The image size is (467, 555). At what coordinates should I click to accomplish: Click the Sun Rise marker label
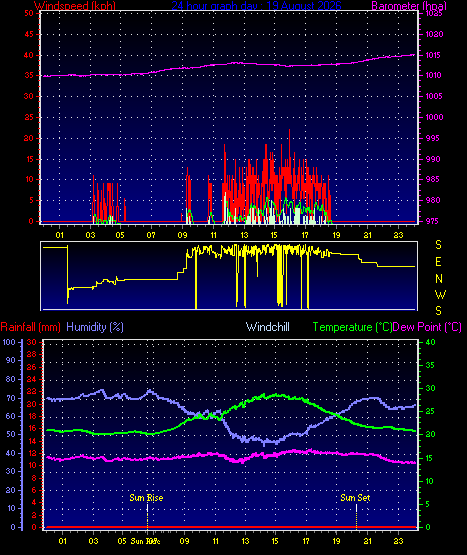[146, 498]
